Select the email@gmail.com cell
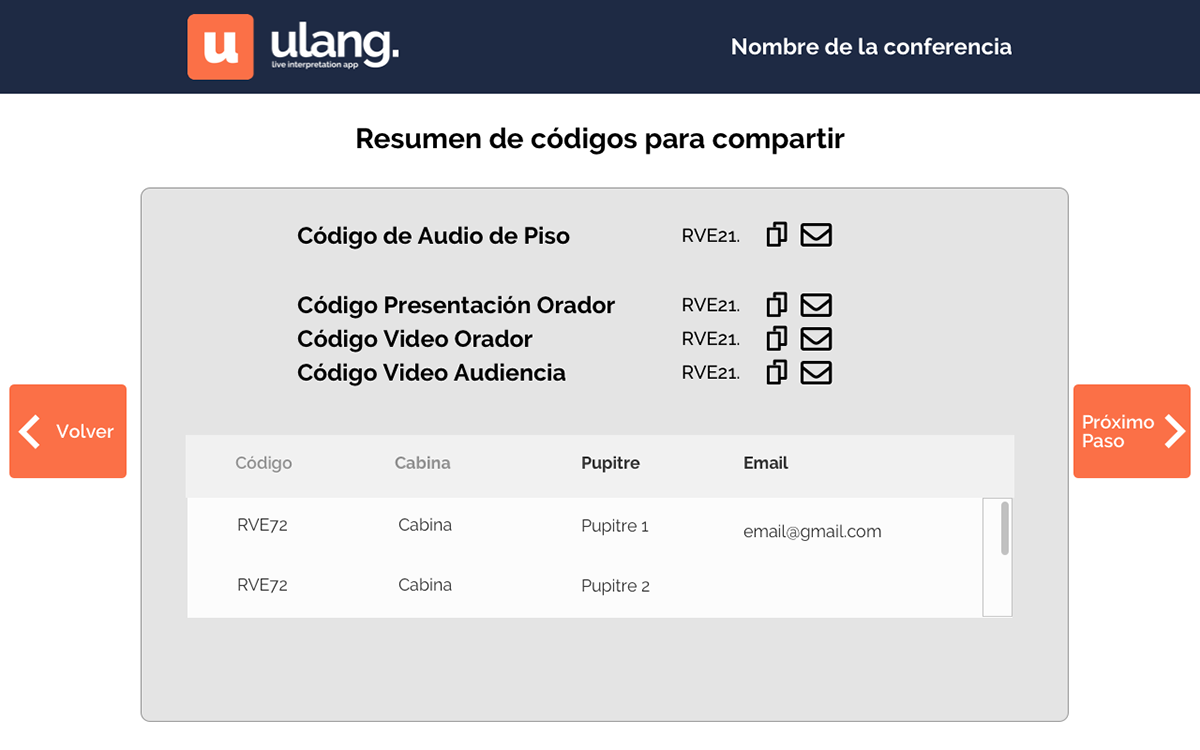This screenshot has width=1200, height=750. click(x=812, y=532)
